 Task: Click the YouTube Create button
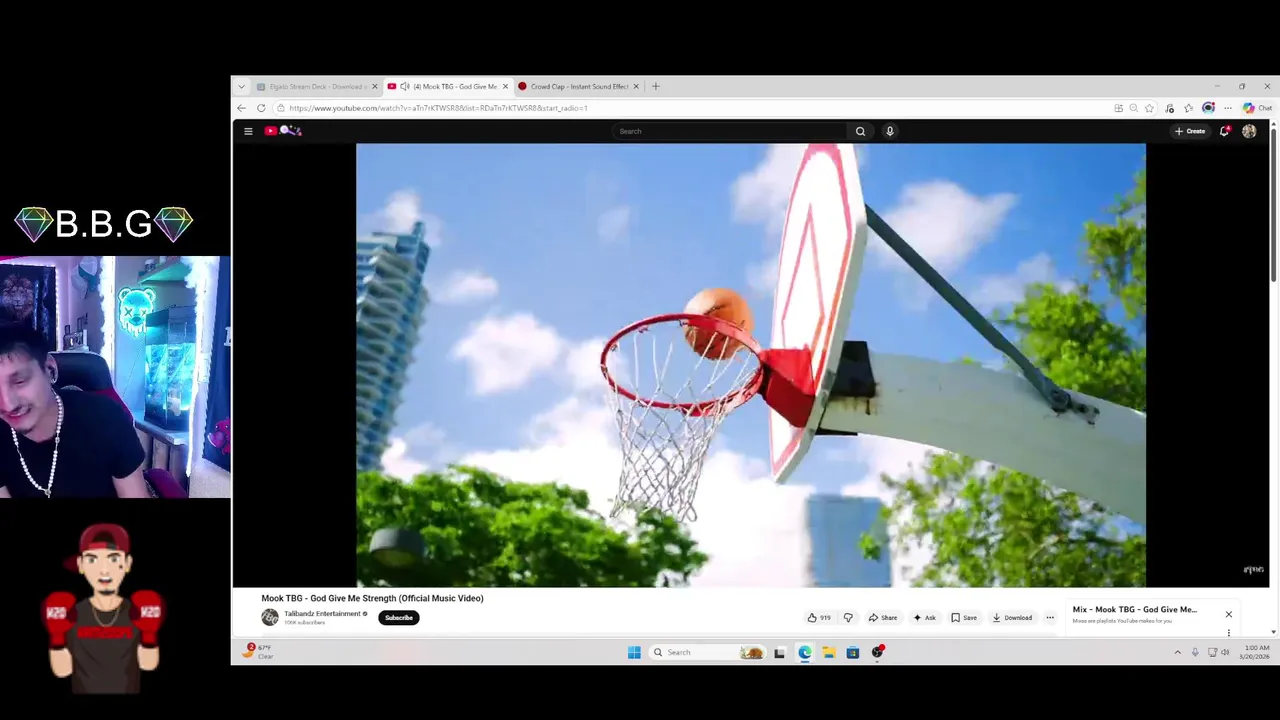click(1190, 131)
